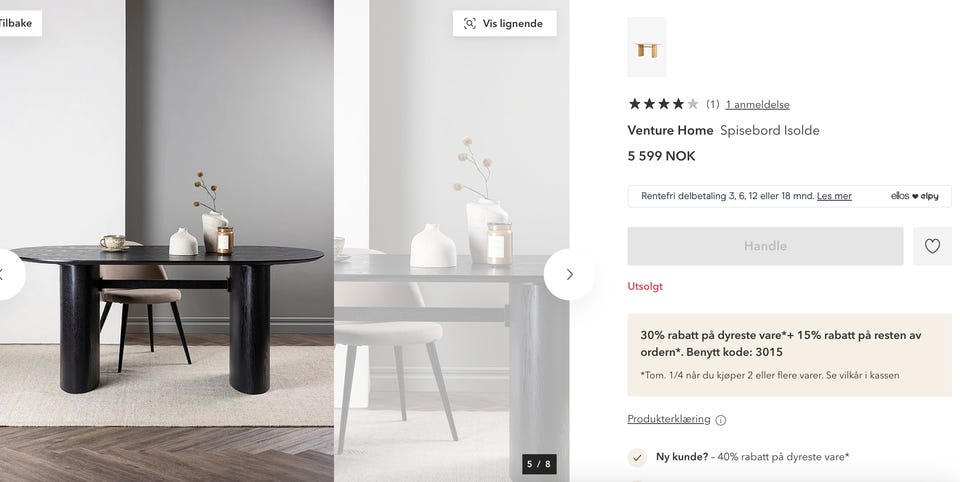
Task: Click the ellos elpy payment logo
Action: tap(914, 196)
